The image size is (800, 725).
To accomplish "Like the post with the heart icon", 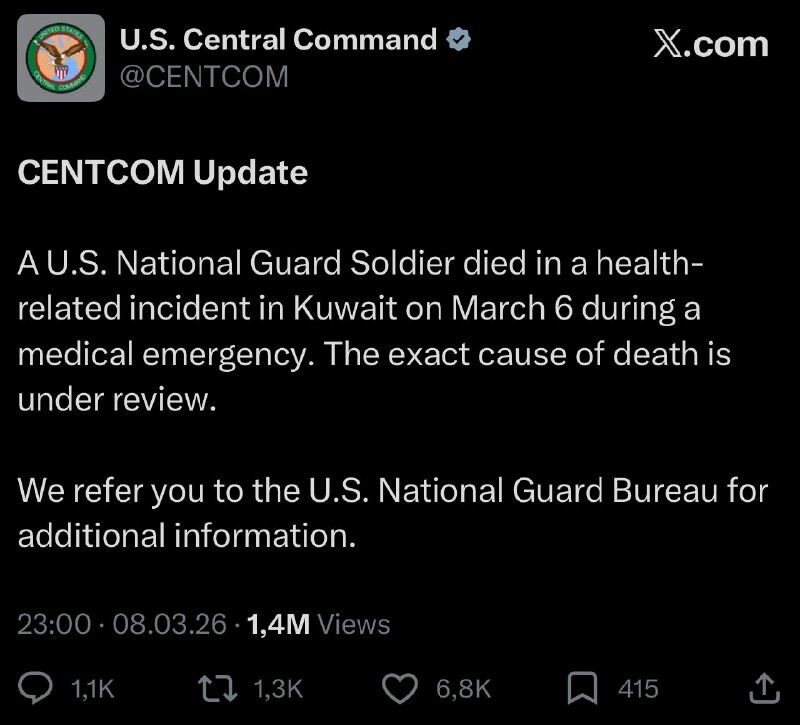I will pos(402,687).
